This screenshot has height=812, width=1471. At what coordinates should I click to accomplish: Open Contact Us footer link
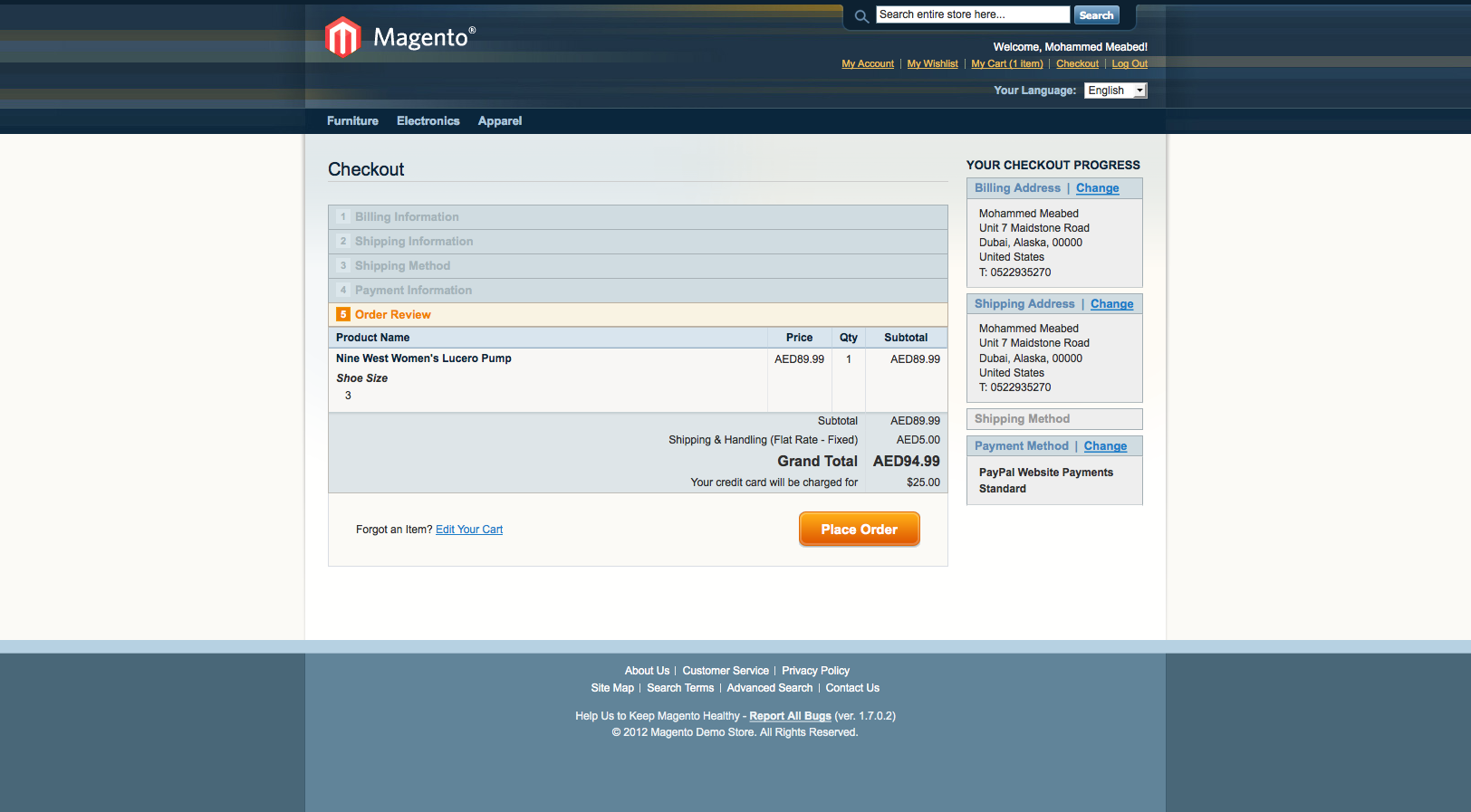click(x=852, y=688)
